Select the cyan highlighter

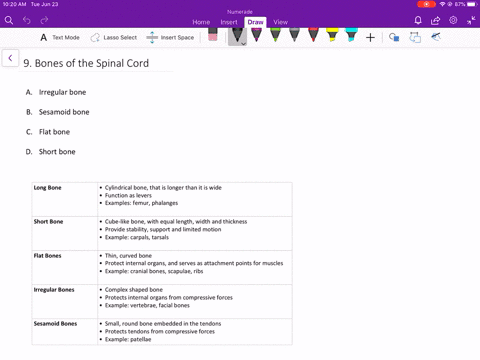[x=351, y=35]
